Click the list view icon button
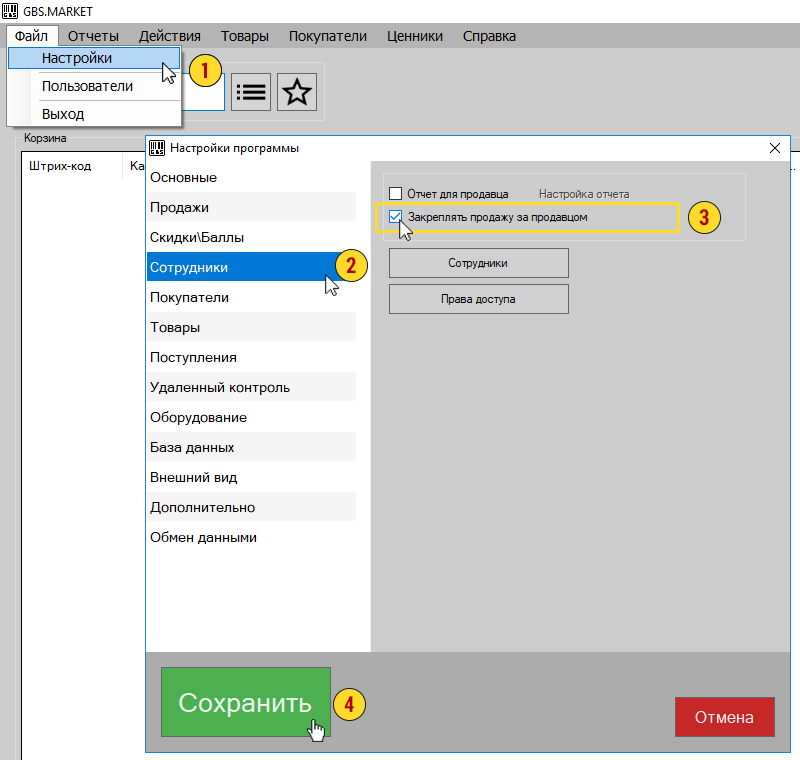800x760 pixels. click(x=251, y=92)
